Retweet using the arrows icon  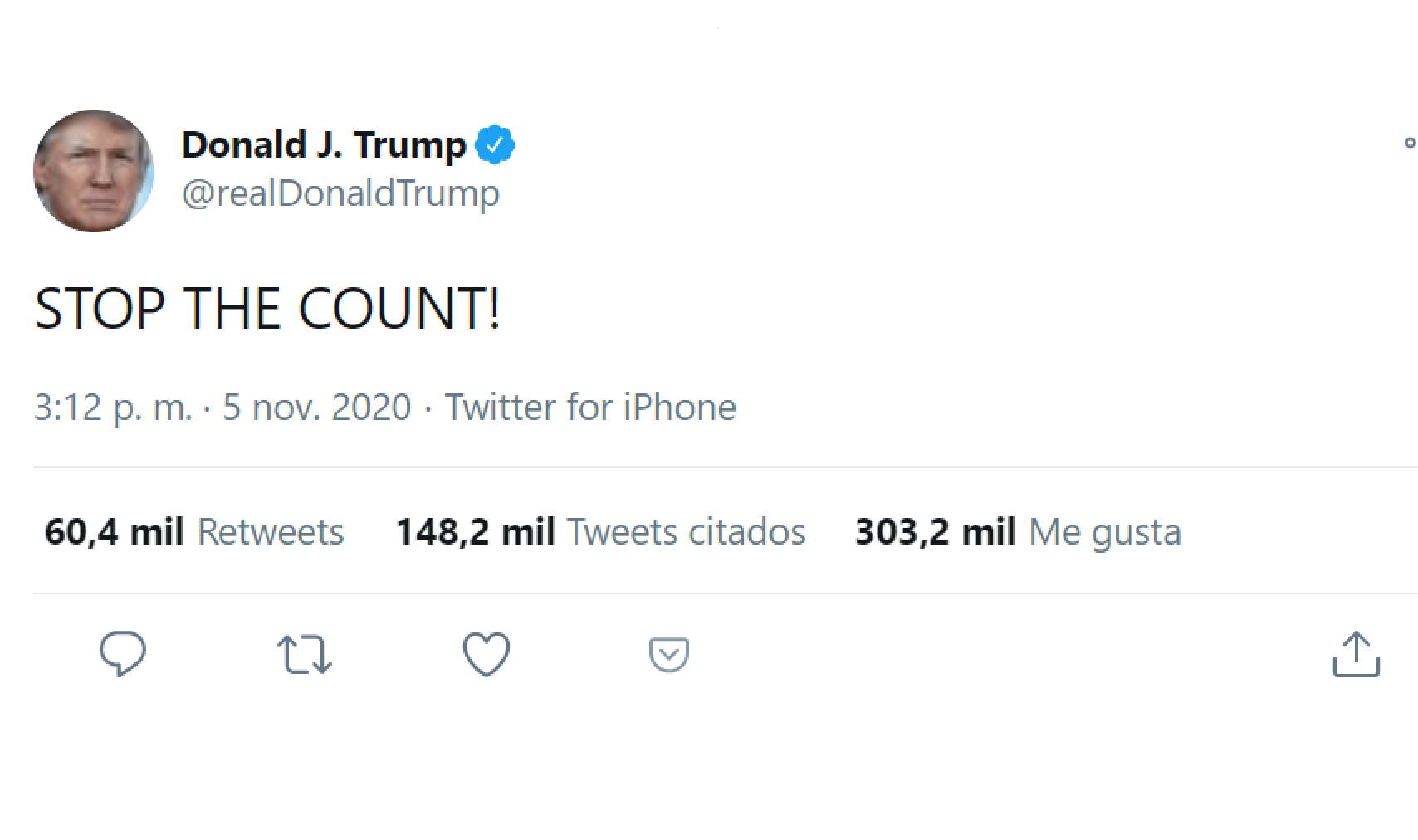coord(305,654)
